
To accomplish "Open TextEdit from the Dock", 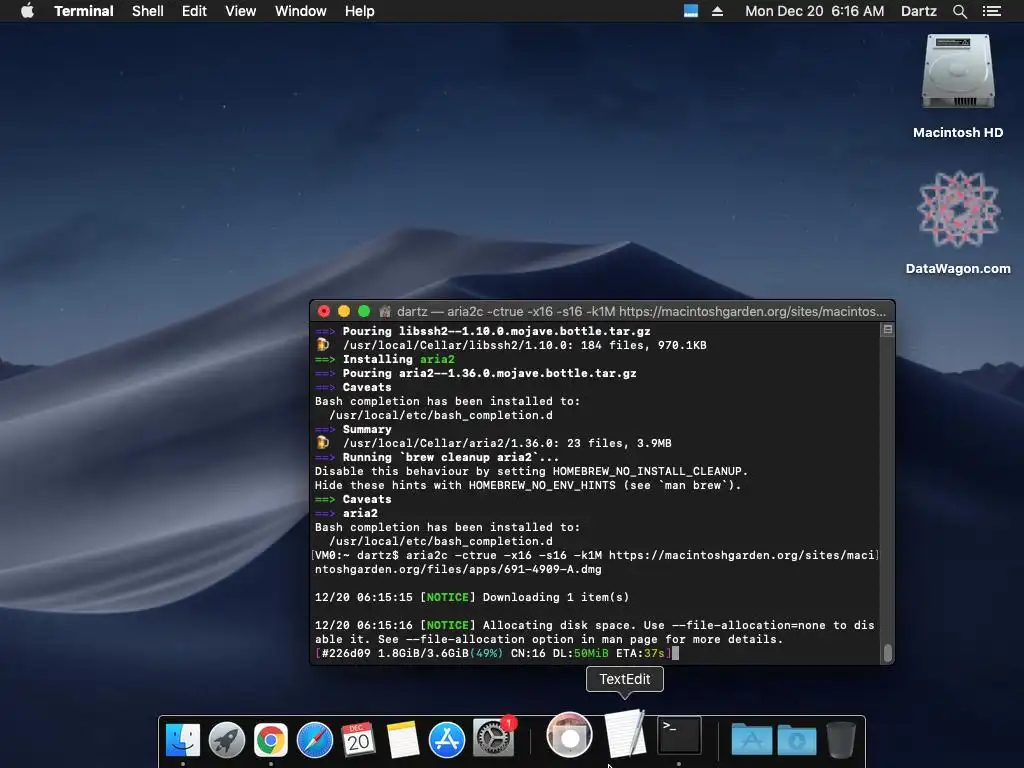I will pyautogui.click(x=625, y=733).
